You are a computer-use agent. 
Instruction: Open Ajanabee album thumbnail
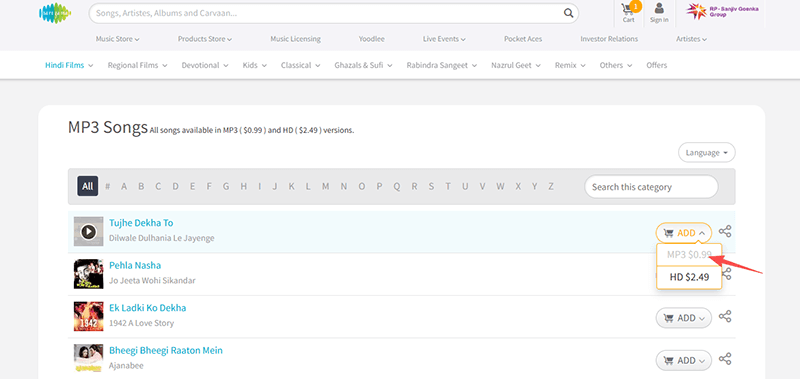point(88,359)
